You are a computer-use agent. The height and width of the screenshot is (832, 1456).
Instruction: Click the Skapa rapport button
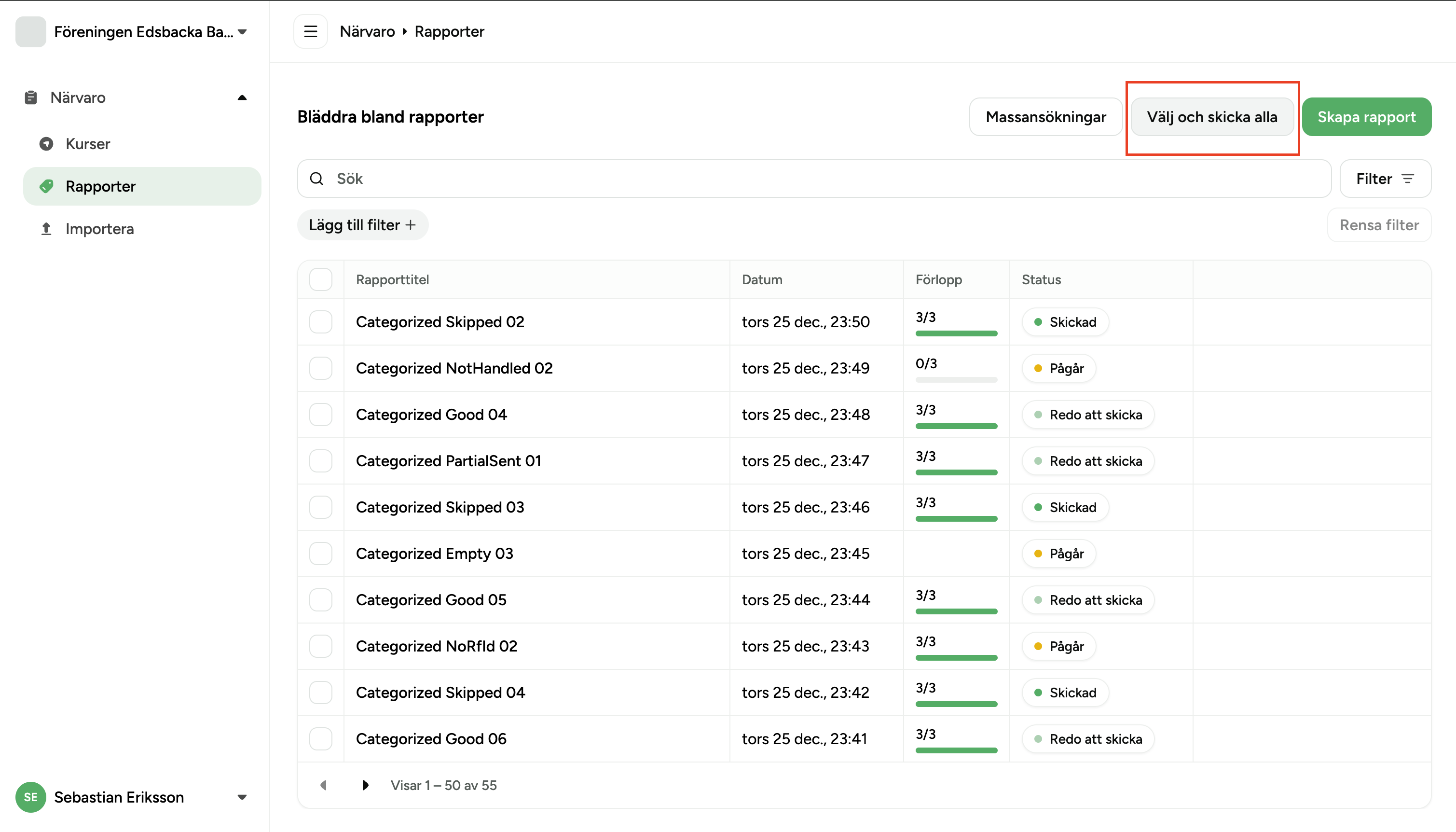coord(1366,117)
